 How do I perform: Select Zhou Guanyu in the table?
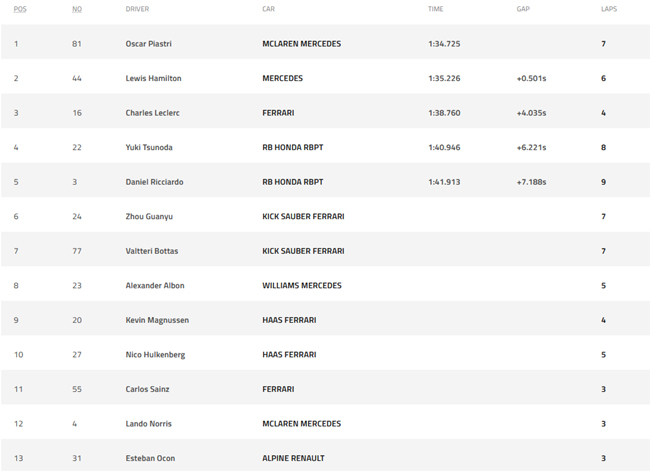[149, 217]
